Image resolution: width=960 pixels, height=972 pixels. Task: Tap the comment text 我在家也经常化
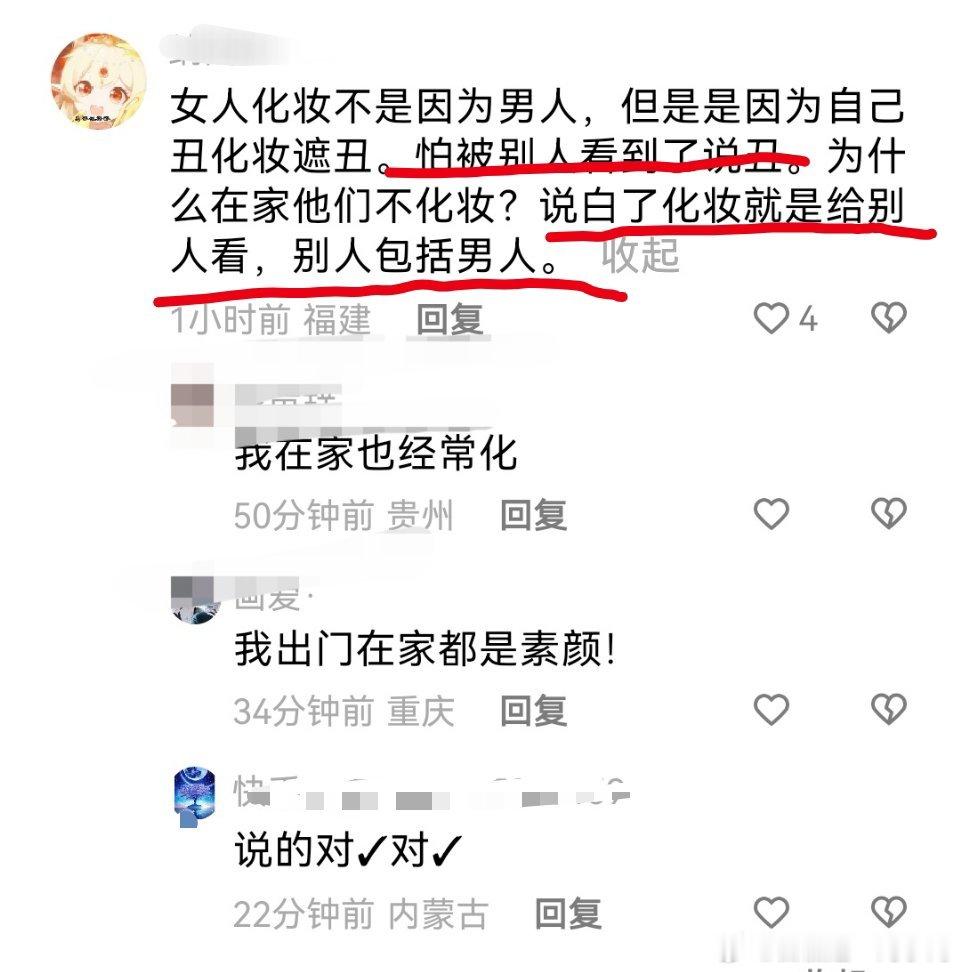(376, 453)
